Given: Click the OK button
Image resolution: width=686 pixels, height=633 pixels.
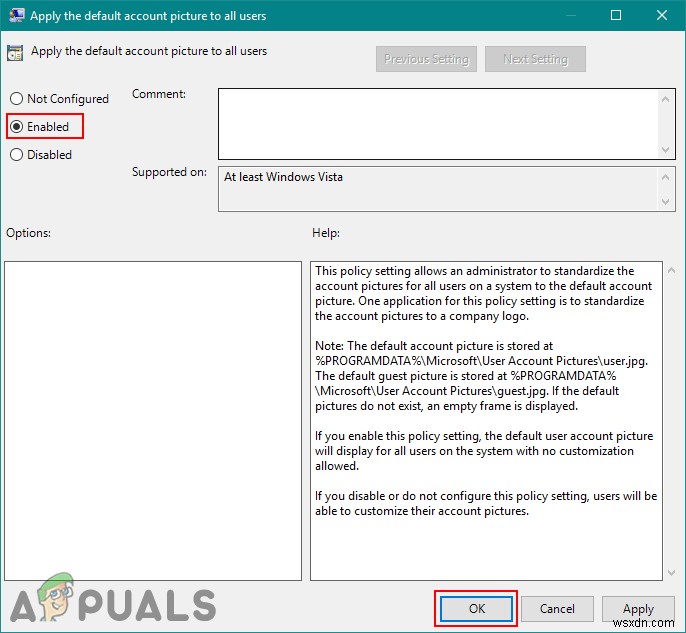Looking at the screenshot, I should click(476, 609).
